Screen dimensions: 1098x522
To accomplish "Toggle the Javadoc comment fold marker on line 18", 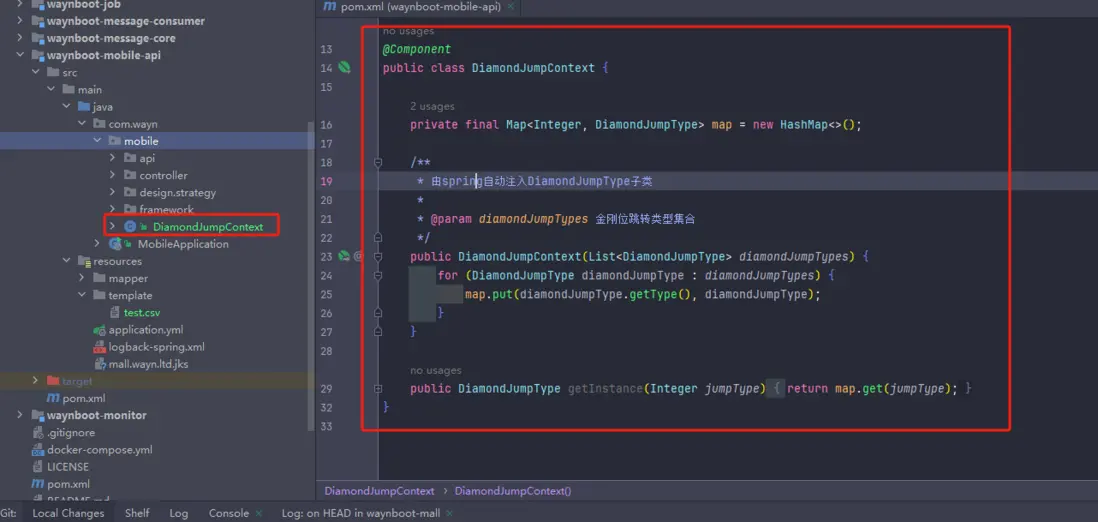I will point(378,162).
